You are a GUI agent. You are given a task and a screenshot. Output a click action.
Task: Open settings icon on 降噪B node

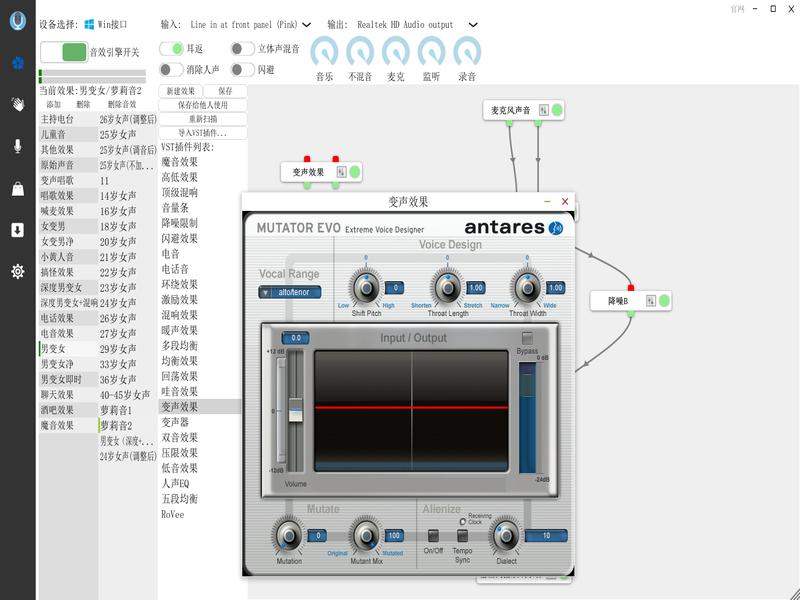[x=651, y=301]
